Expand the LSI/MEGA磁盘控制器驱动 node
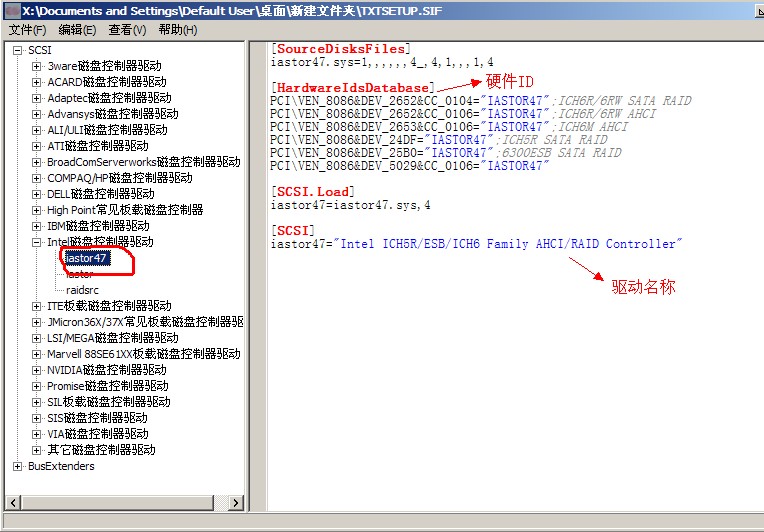The width and height of the screenshot is (764, 532). [37, 338]
